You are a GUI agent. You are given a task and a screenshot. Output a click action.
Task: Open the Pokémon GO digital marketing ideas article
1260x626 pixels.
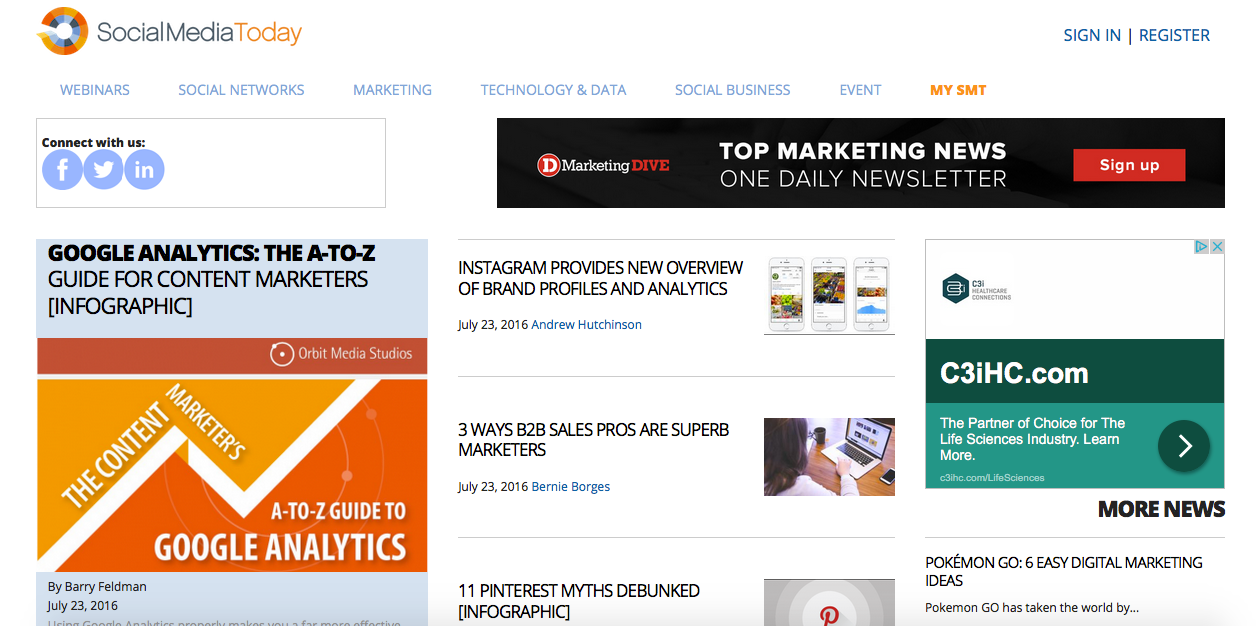[1064, 571]
